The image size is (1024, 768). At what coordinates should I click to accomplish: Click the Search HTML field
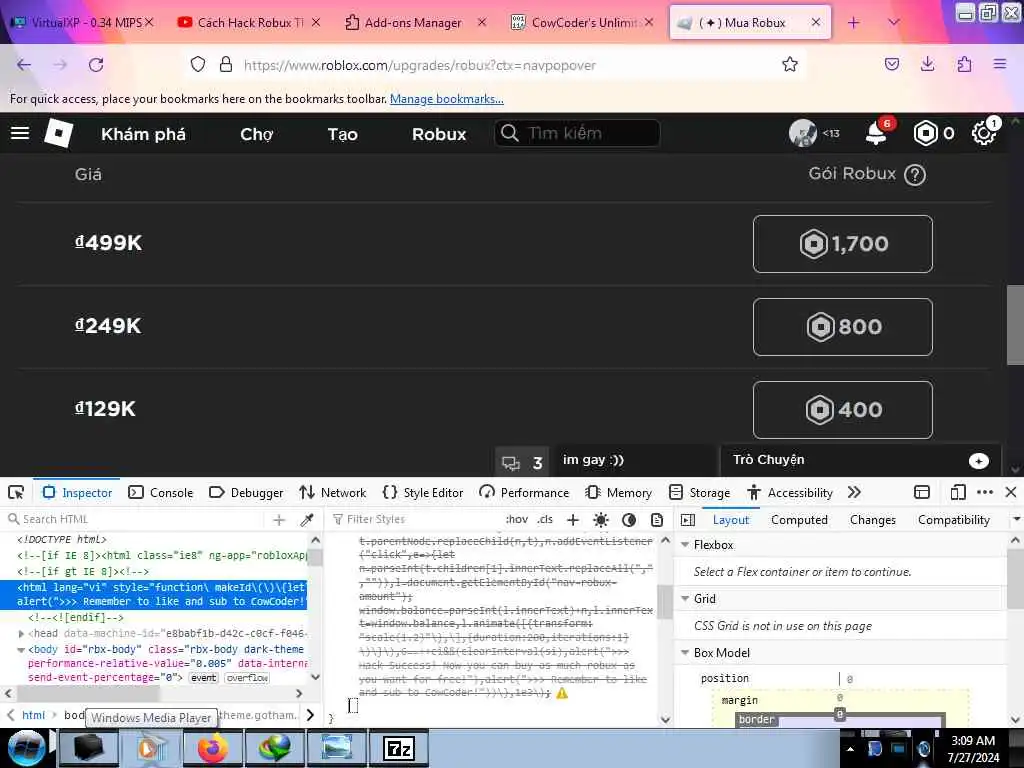pyautogui.click(x=135, y=520)
